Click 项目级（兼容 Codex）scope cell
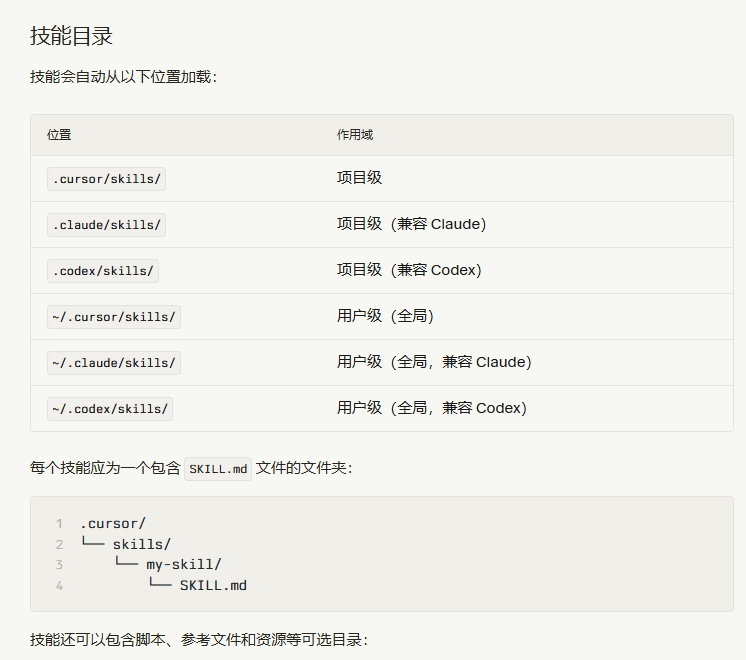 [x=409, y=270]
